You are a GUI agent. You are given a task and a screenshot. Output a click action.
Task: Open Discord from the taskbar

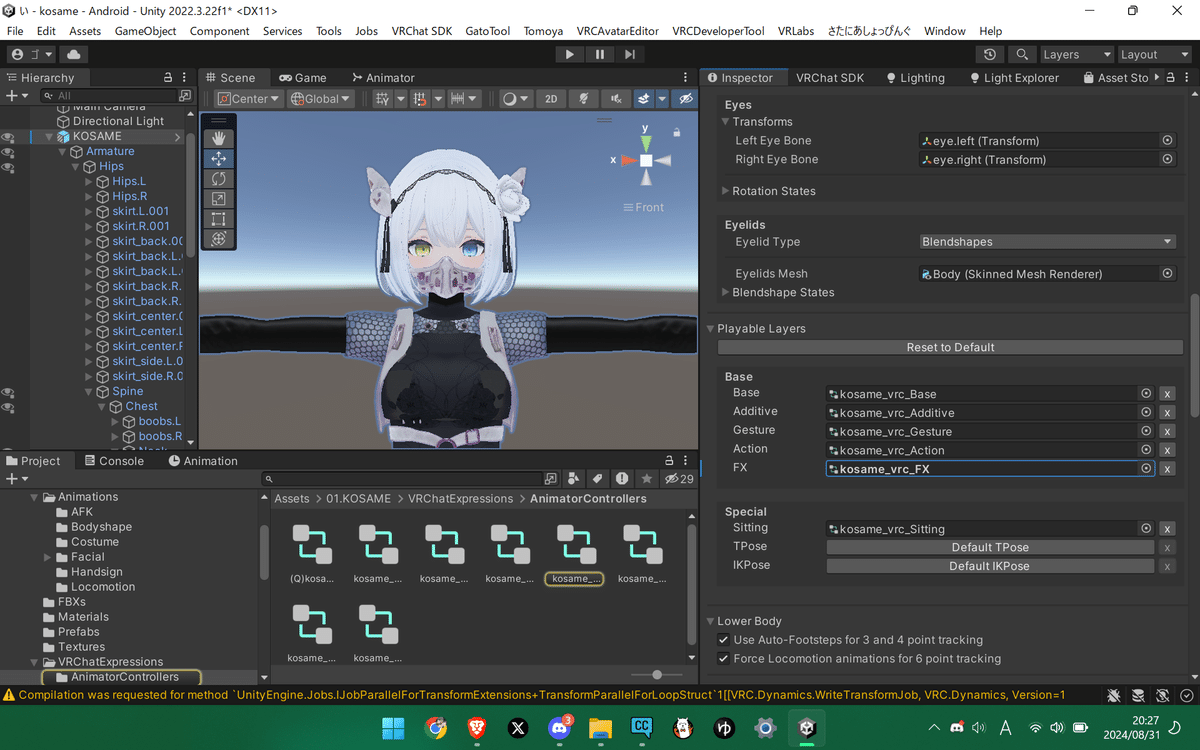point(559,728)
